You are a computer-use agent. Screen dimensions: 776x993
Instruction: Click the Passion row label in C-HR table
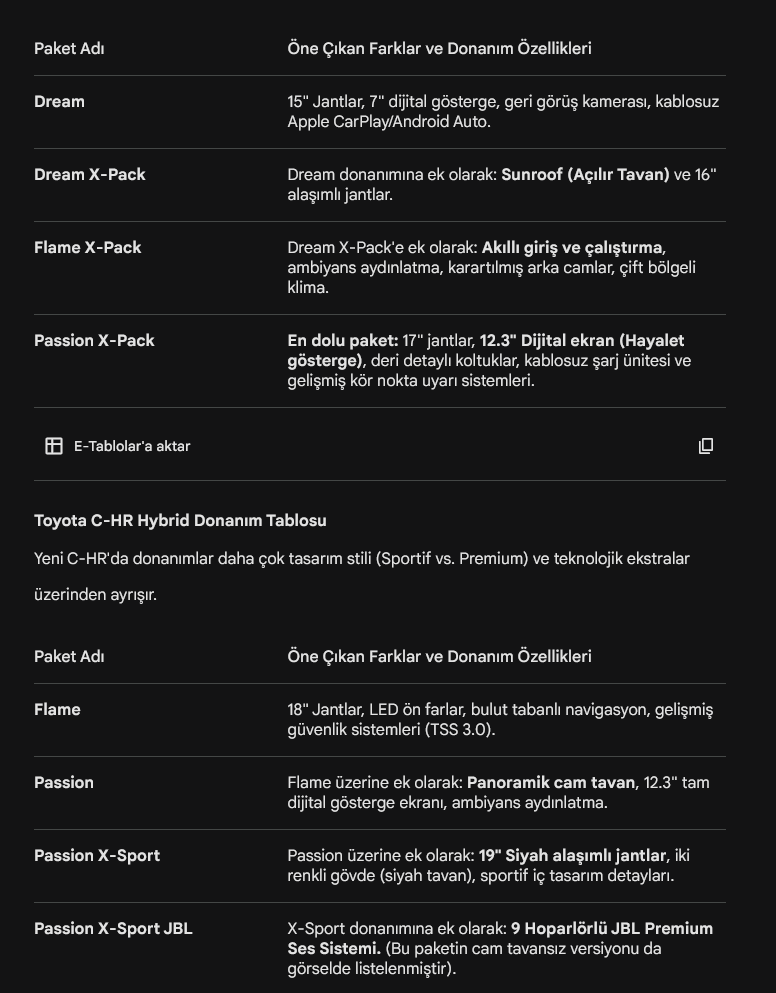pos(64,783)
